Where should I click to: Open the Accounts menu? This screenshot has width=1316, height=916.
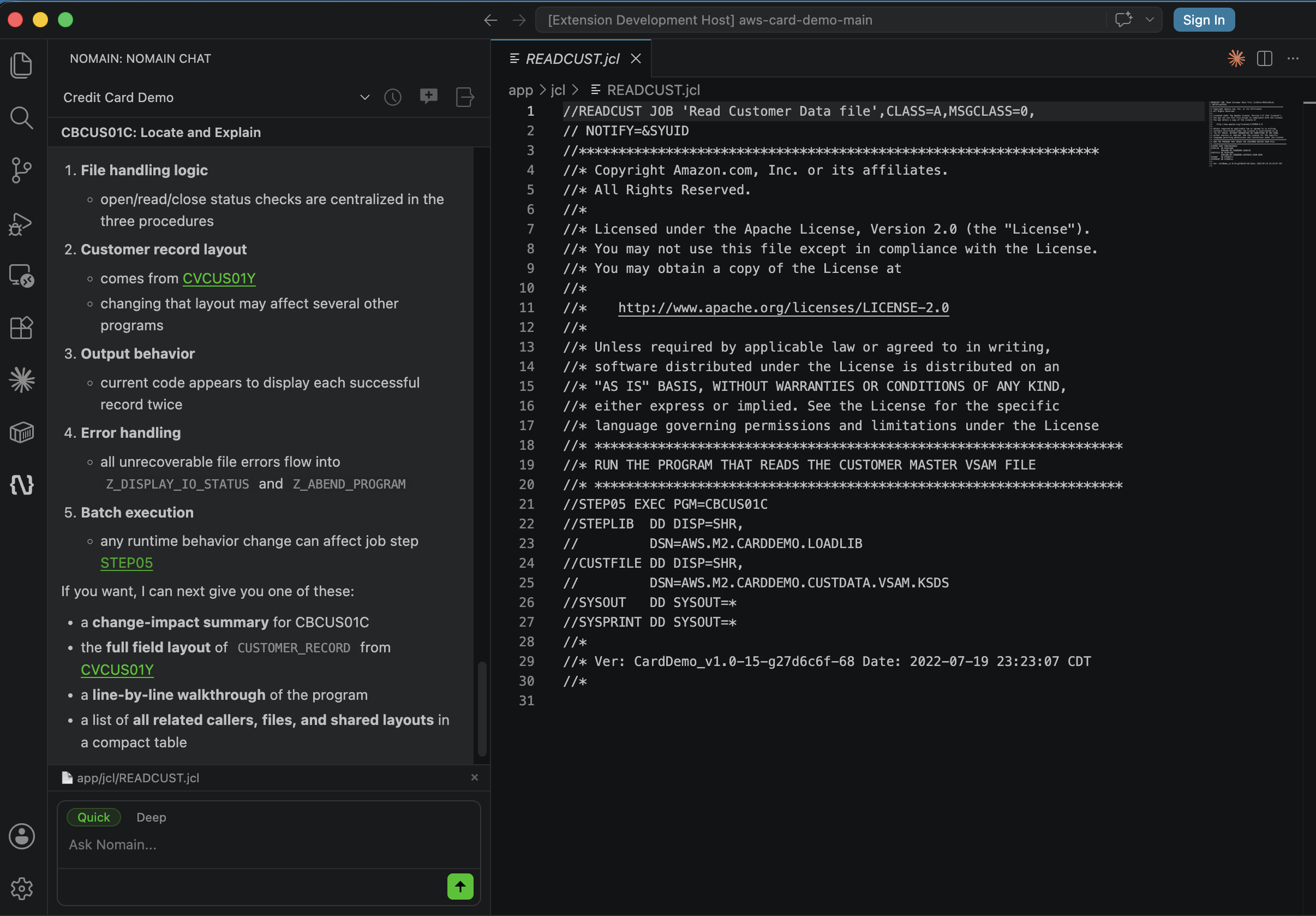pyautogui.click(x=22, y=836)
